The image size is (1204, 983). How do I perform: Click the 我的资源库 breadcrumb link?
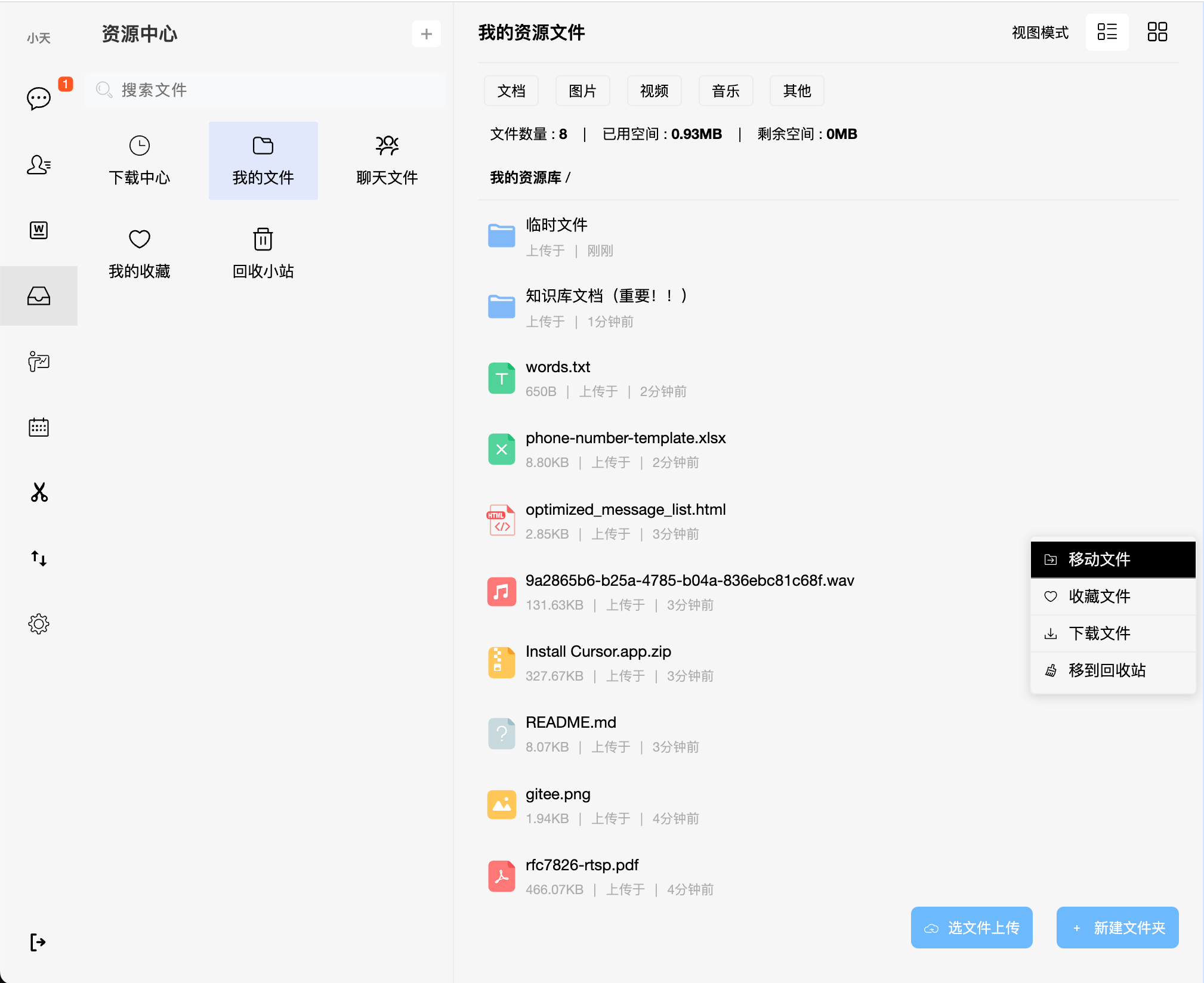tap(526, 178)
